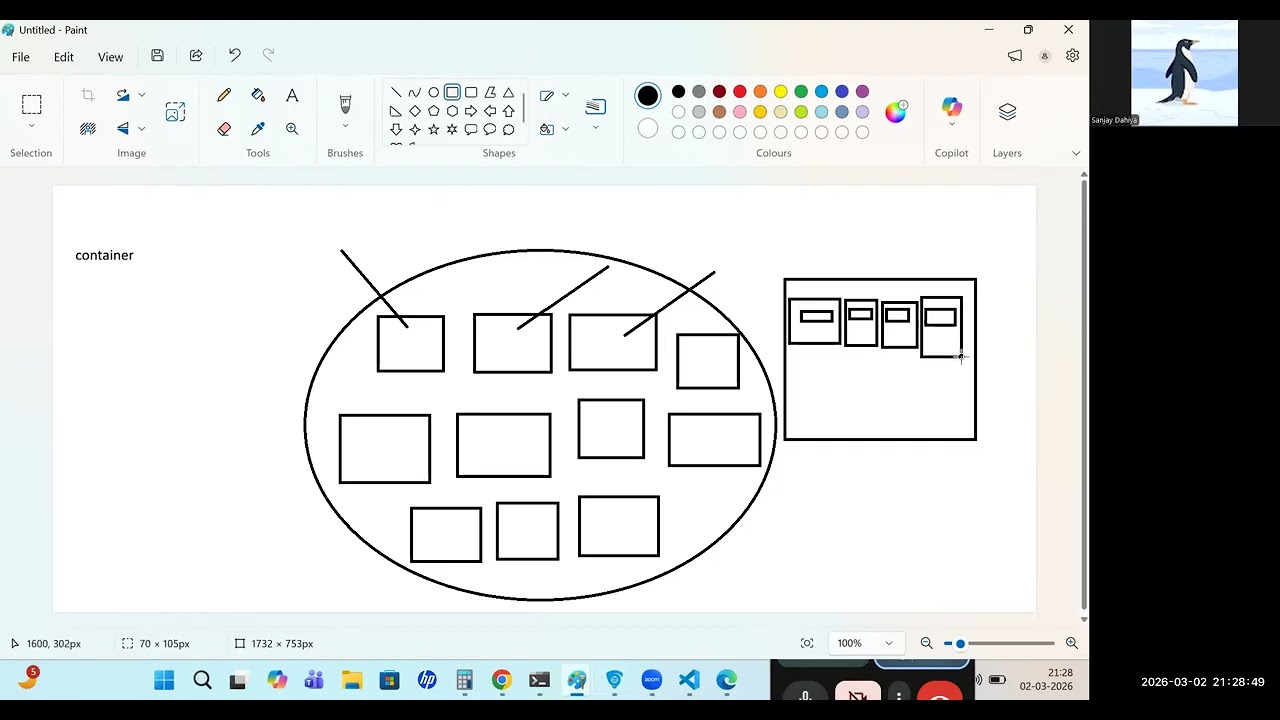The width and height of the screenshot is (1280, 720).
Task: Open the File menu
Action: pyautogui.click(x=21, y=57)
